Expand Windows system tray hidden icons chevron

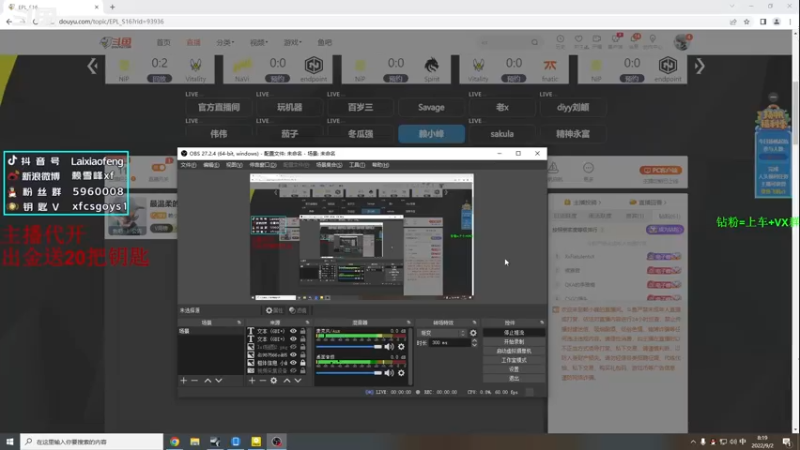pyautogui.click(x=693, y=442)
